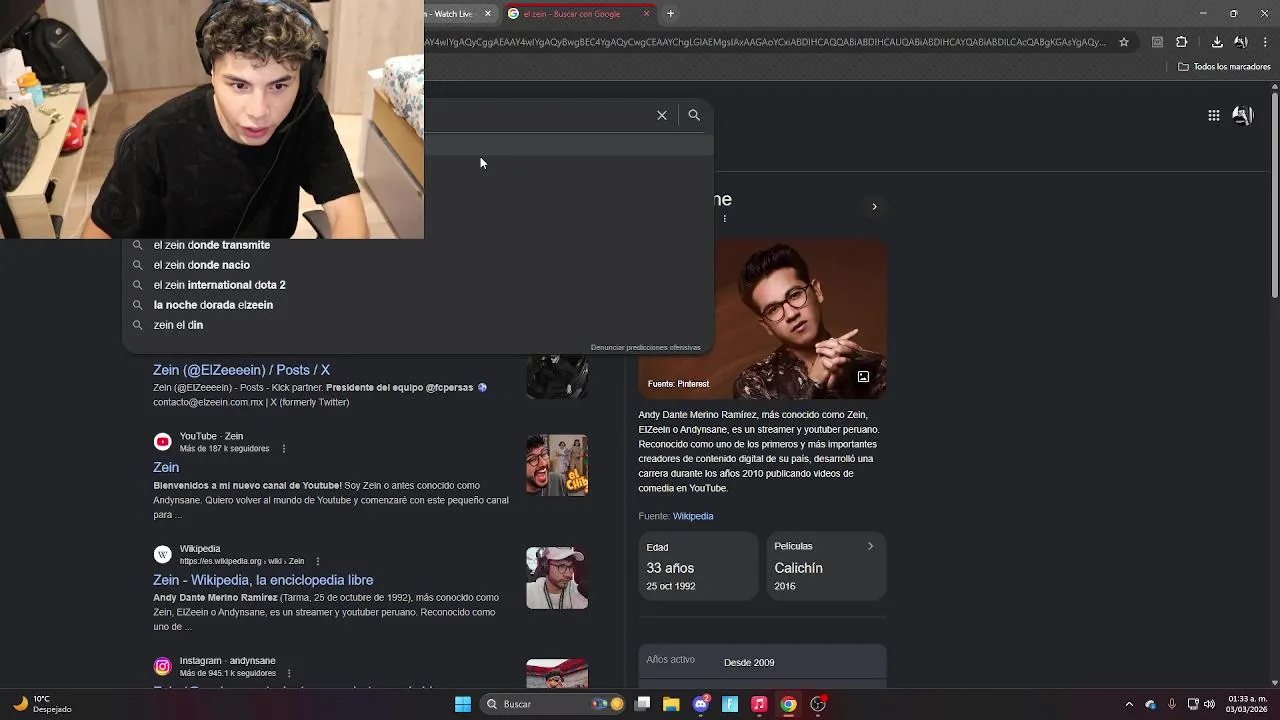Image resolution: width=1280 pixels, height=720 pixels.
Task: Open the Google apps grid
Action: (1214, 115)
